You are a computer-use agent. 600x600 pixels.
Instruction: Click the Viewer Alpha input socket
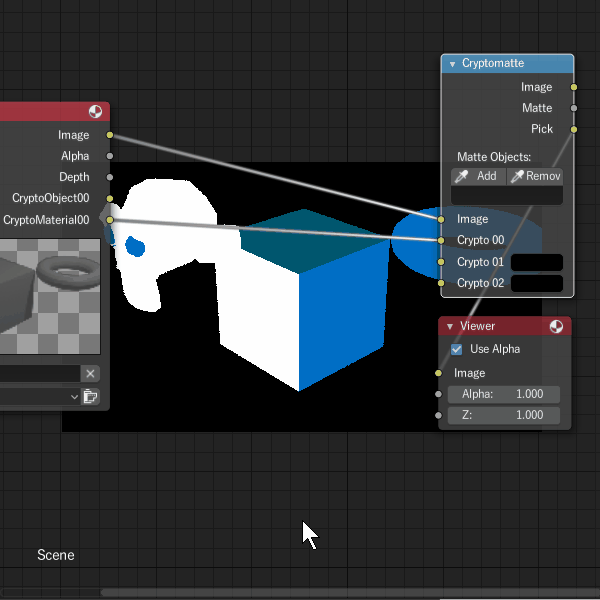click(x=439, y=394)
